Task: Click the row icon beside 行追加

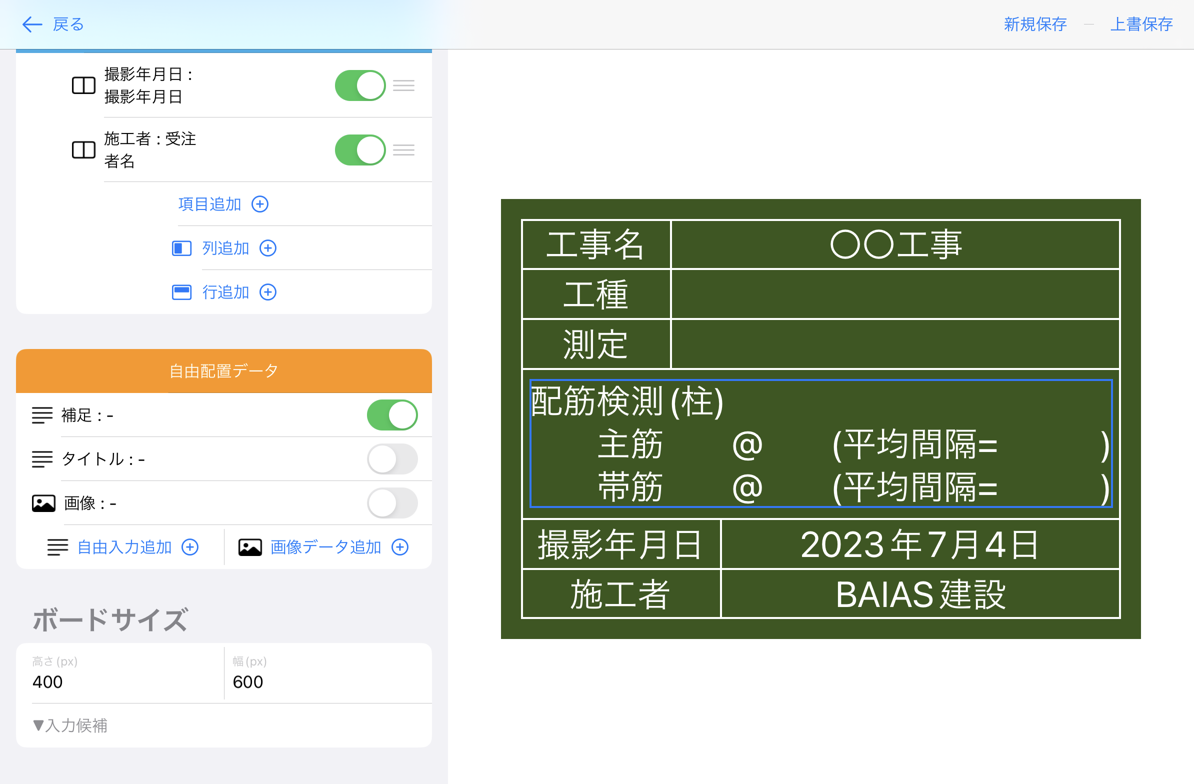Action: (182, 292)
